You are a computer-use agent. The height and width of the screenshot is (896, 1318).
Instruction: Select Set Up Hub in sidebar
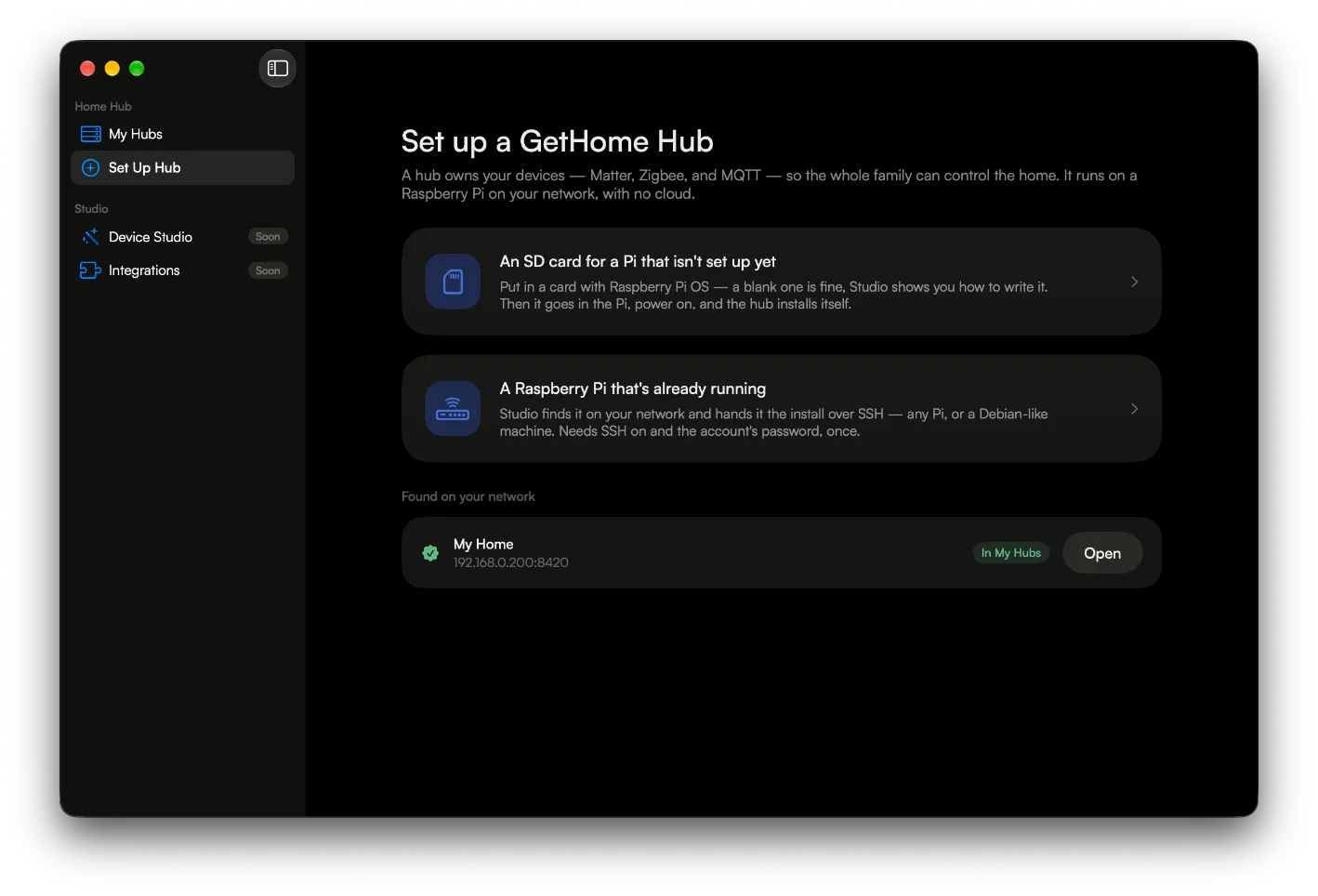coord(182,168)
